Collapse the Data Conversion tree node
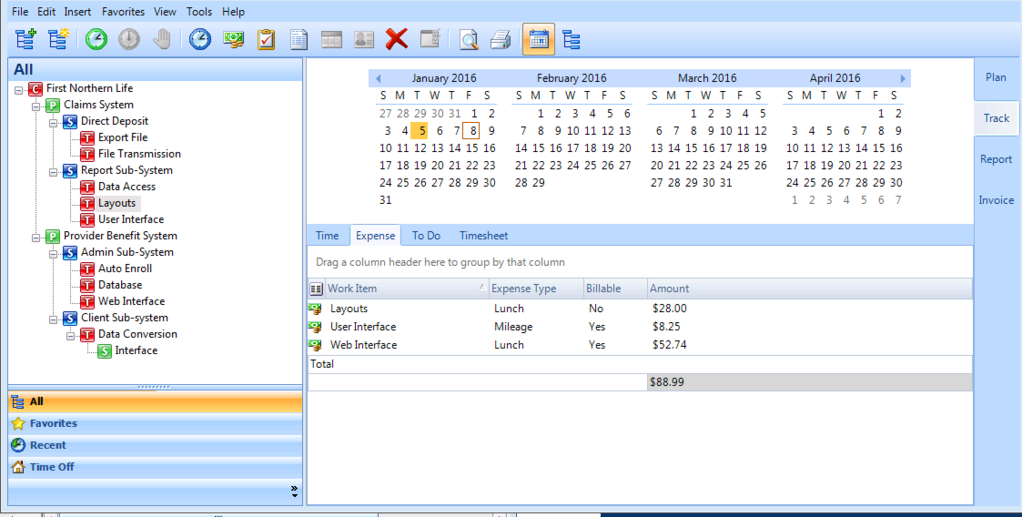The width and height of the screenshot is (1022, 517). tap(70, 334)
